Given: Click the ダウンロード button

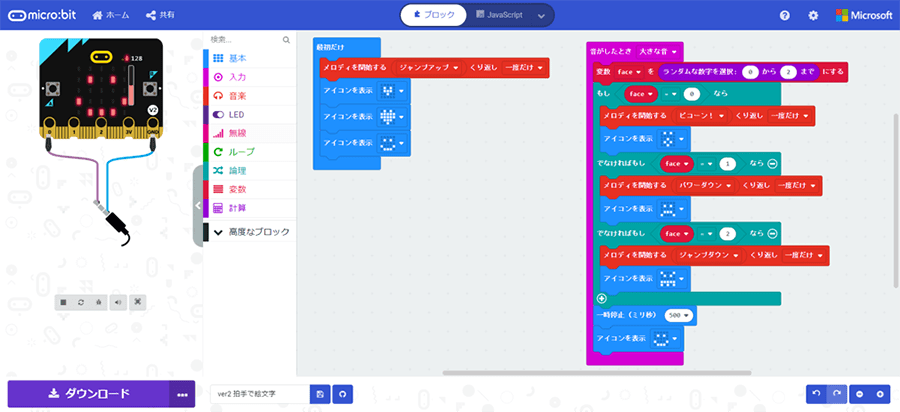Looking at the screenshot, I should 88,394.
